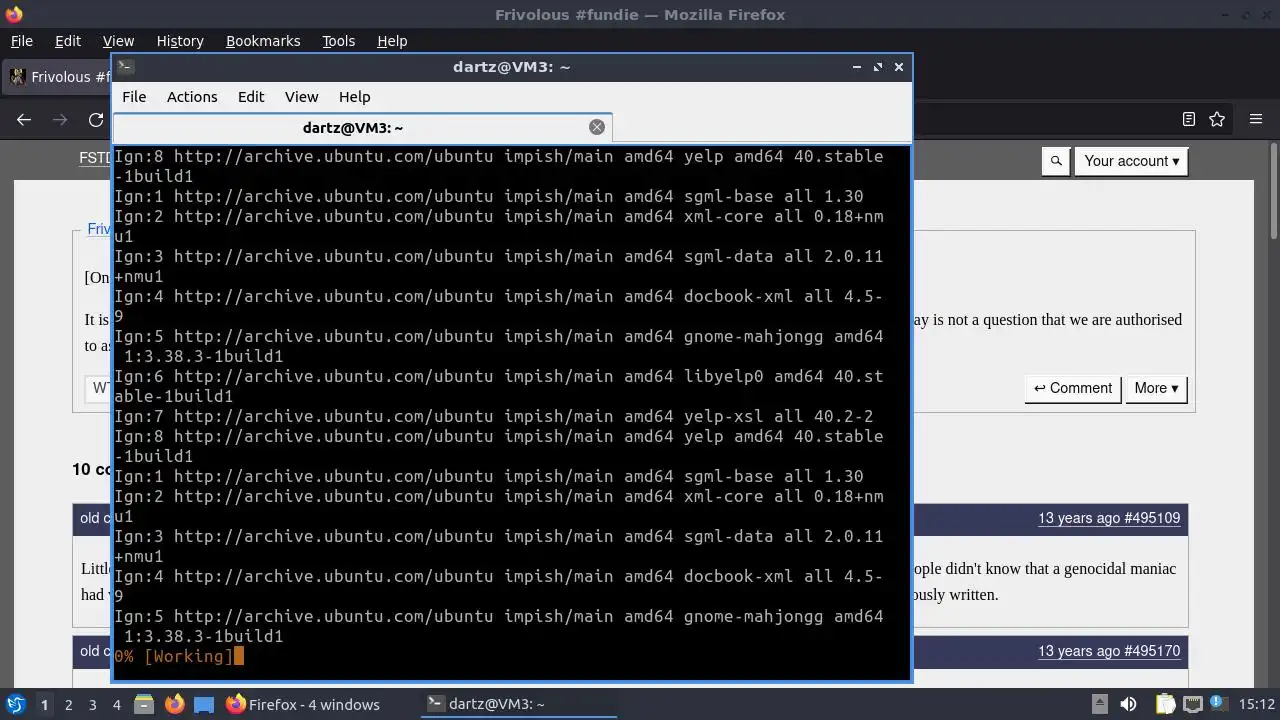Viewport: 1280px width, 720px height.
Task: Open the network status tray icon
Action: coord(1192,704)
